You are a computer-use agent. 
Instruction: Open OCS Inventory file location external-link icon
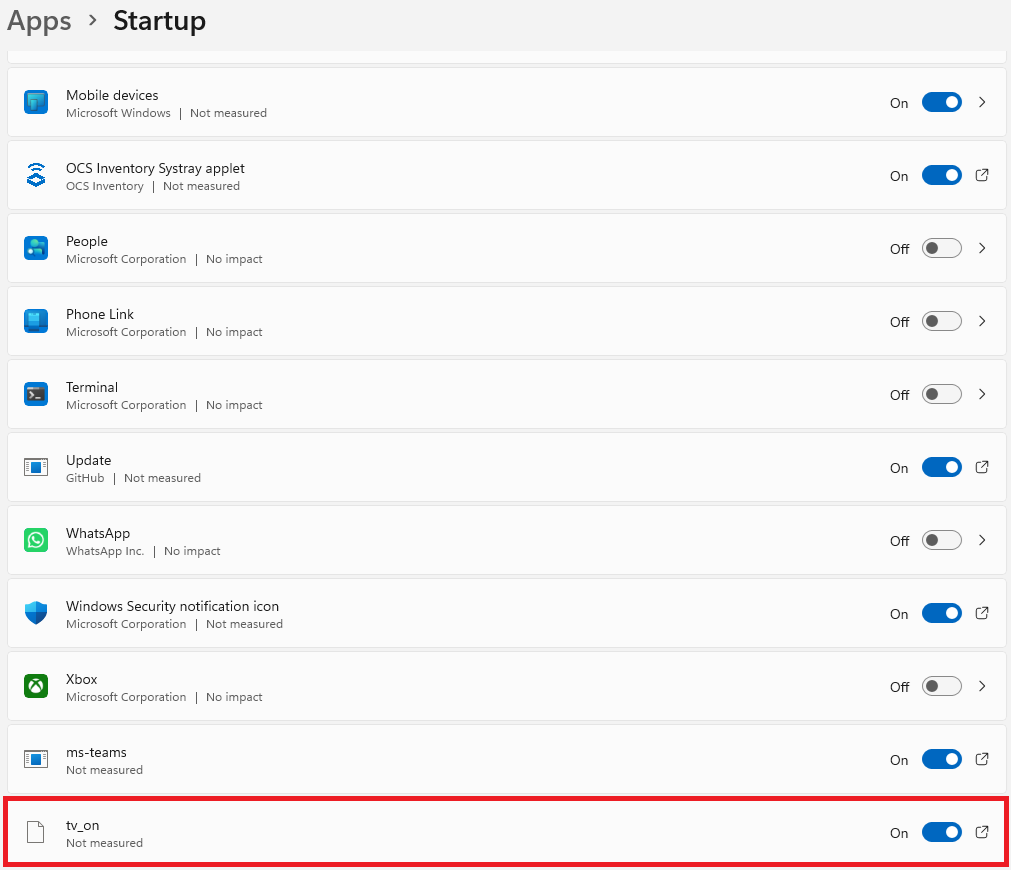982,175
